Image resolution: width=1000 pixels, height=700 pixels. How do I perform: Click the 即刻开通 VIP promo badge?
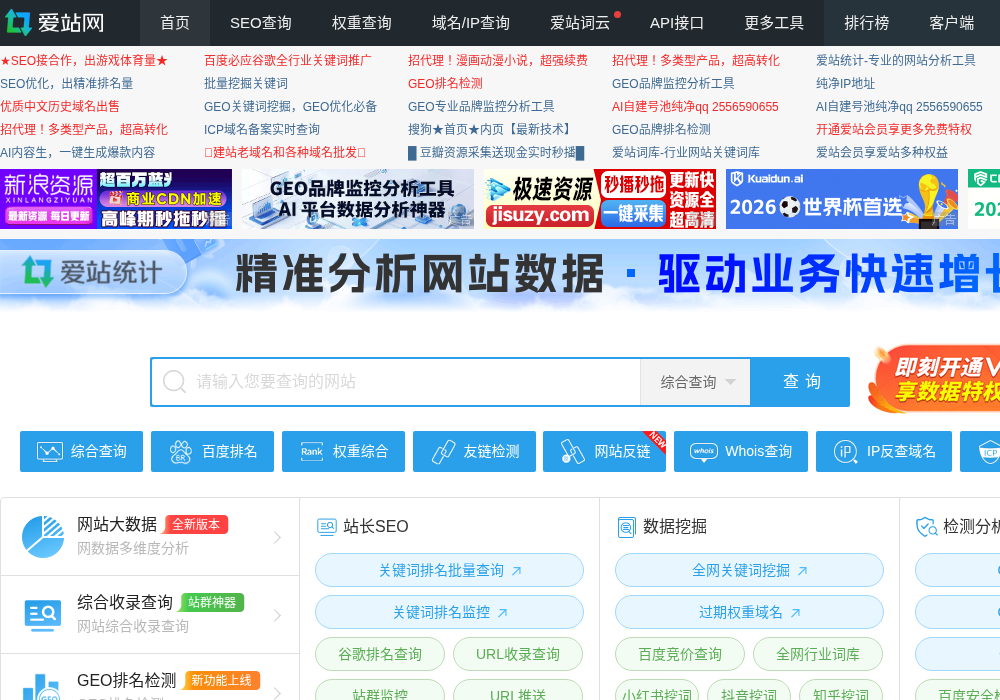click(x=934, y=379)
